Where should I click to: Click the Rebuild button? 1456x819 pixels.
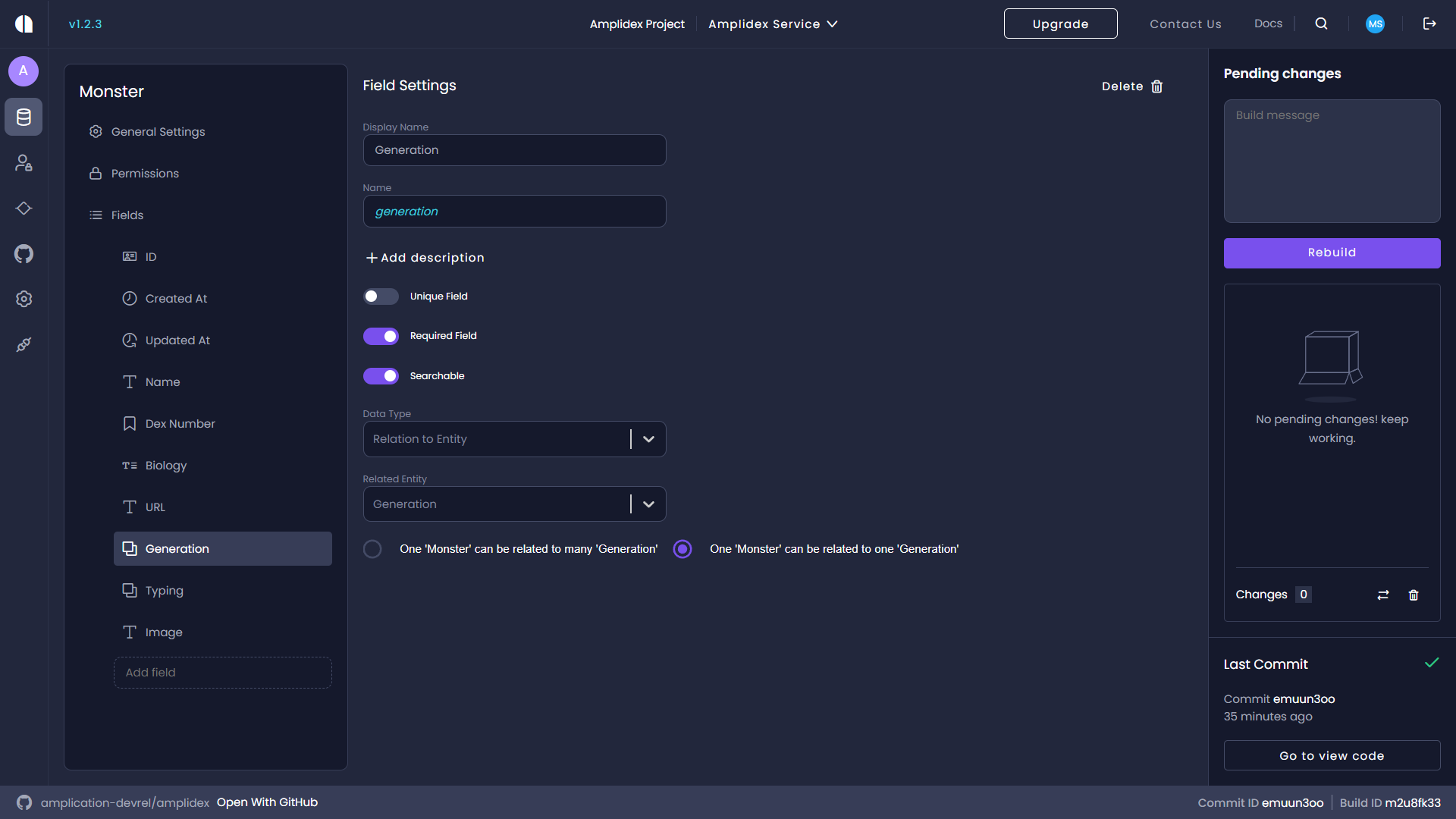1332,253
